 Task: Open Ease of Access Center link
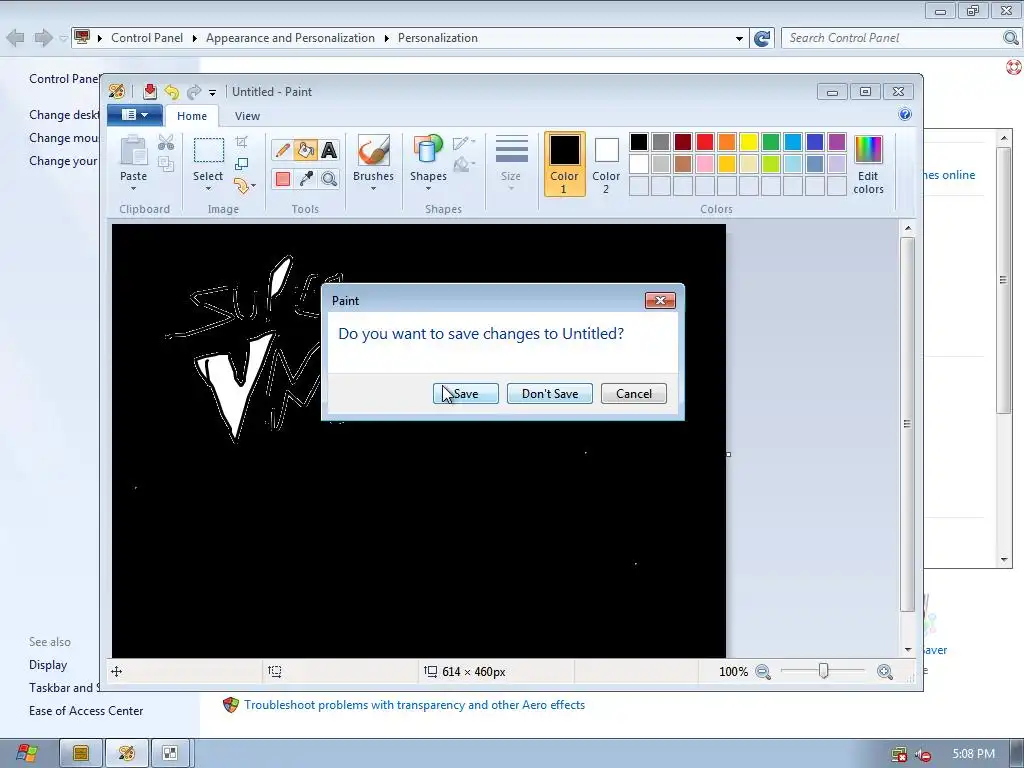[x=86, y=711]
